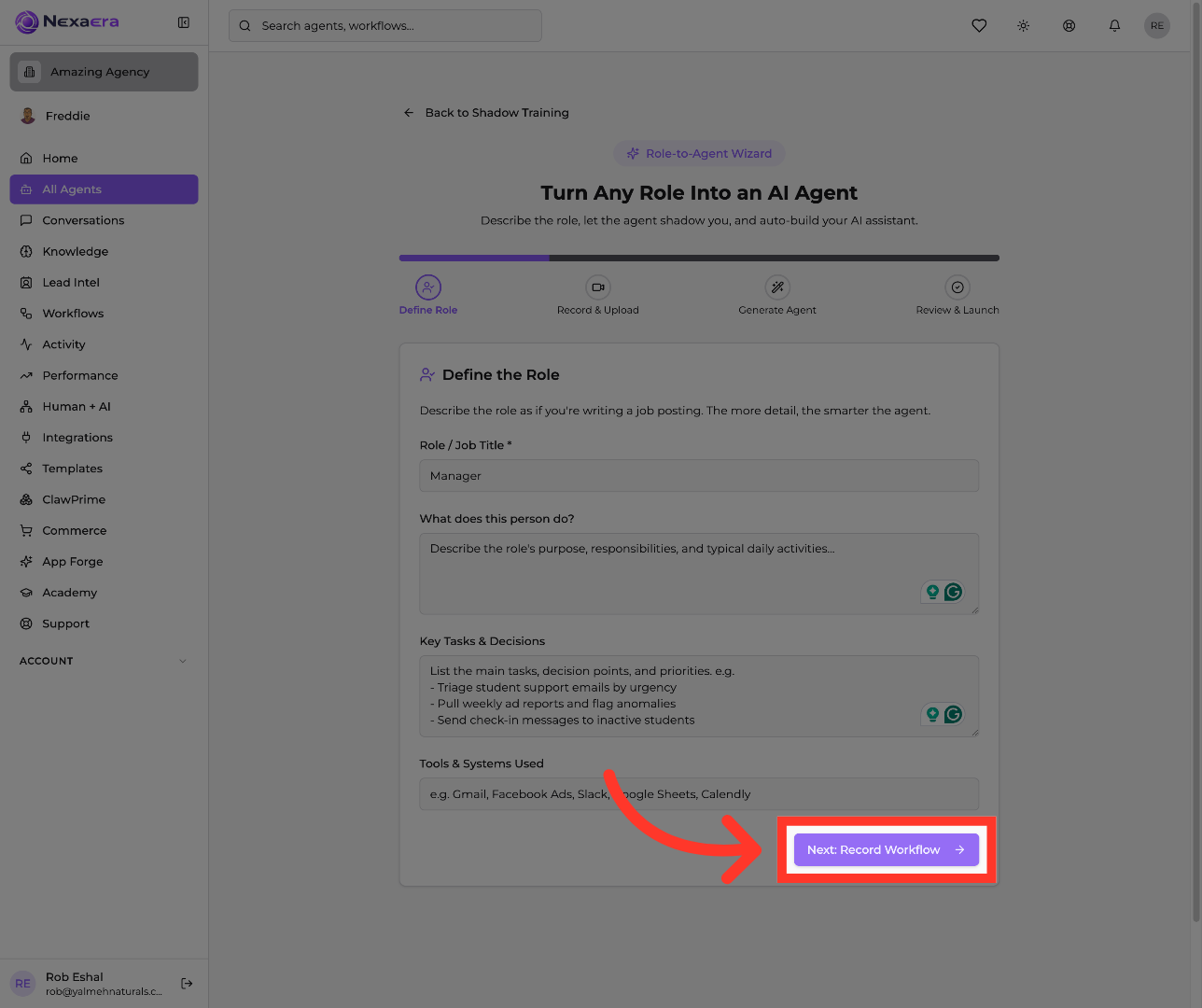Screen dimensions: 1202x1008
Task: Collapse the sidebar panel icon
Action: (x=184, y=22)
